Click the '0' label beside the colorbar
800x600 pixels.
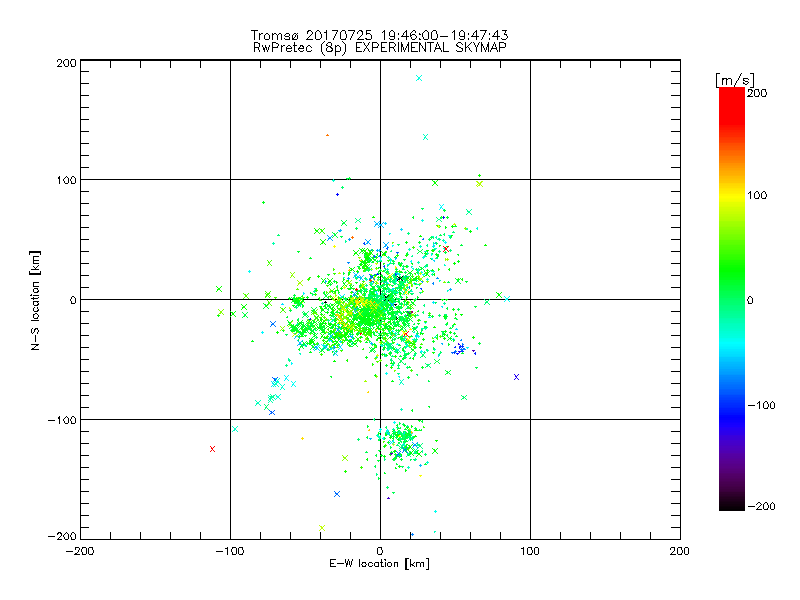coord(750,300)
